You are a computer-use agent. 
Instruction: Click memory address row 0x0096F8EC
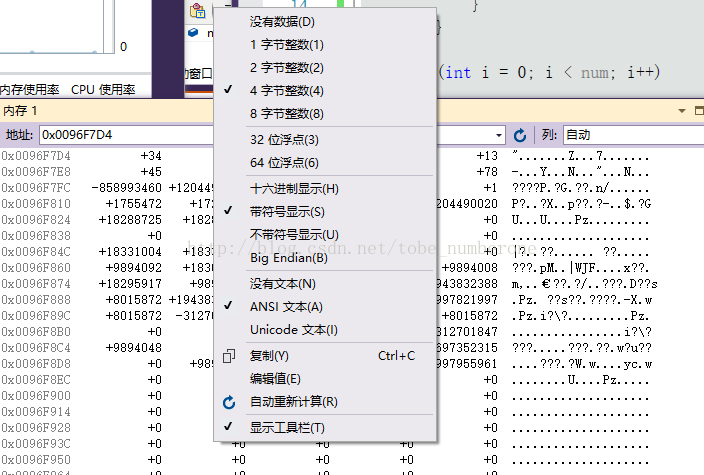[36, 380]
